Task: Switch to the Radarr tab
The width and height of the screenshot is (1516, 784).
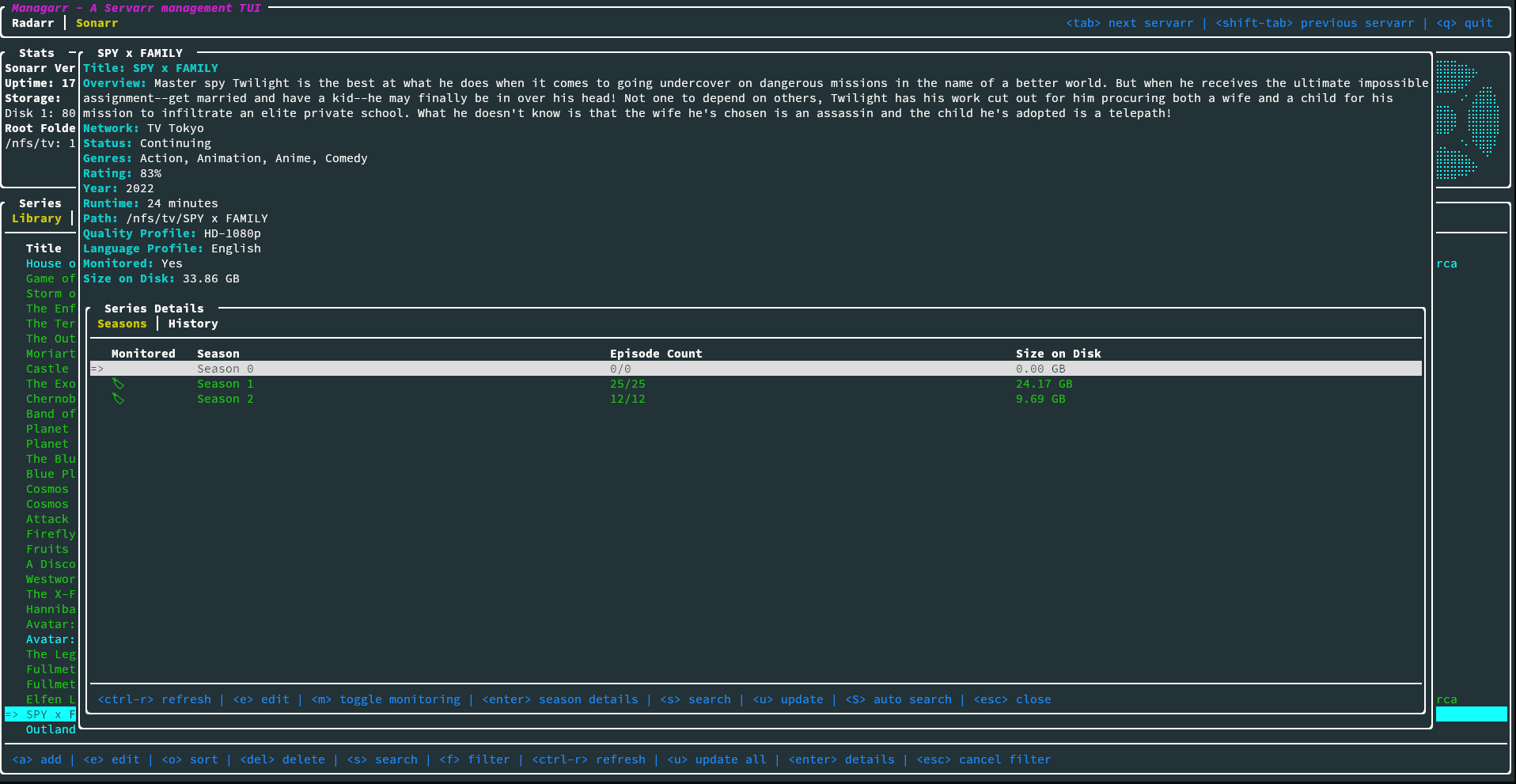Action: [33, 23]
